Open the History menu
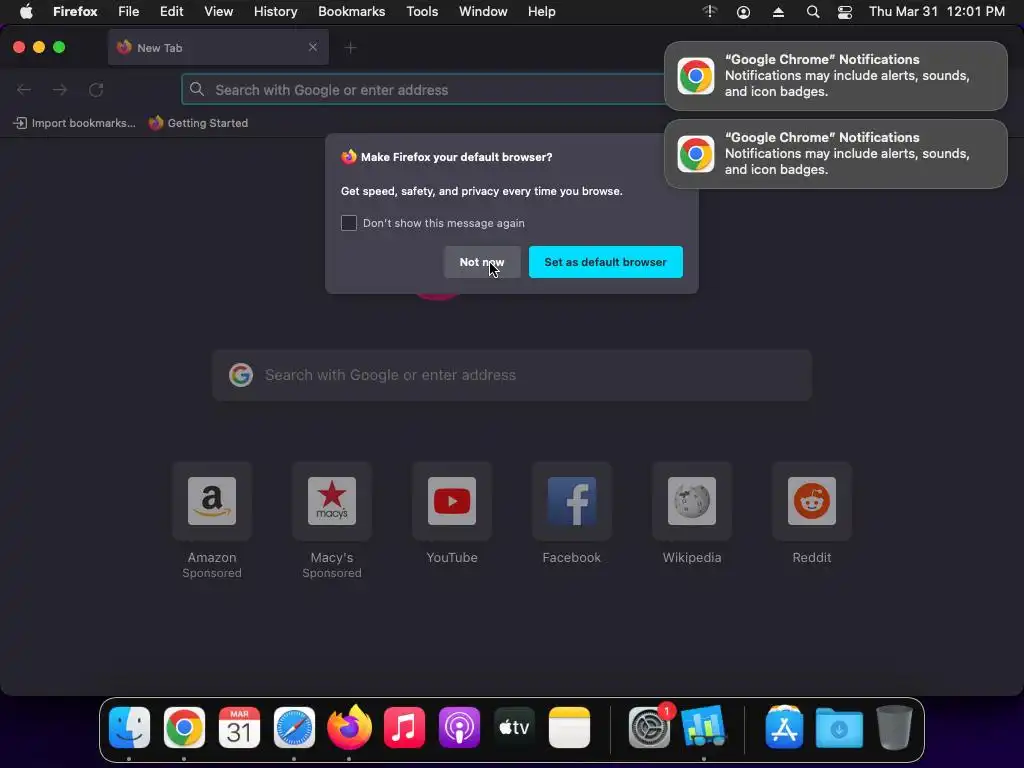This screenshot has height=768, width=1024. click(x=276, y=12)
